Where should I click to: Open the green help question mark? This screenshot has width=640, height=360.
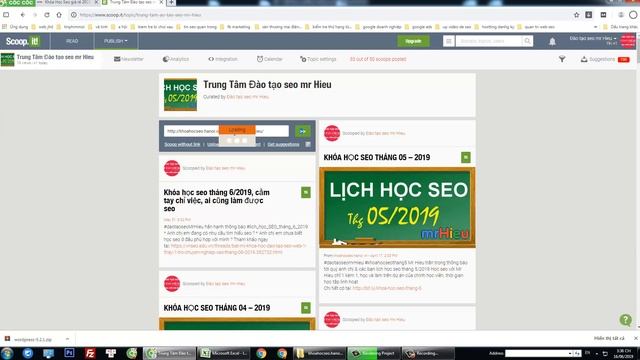pyautogui.click(x=625, y=320)
